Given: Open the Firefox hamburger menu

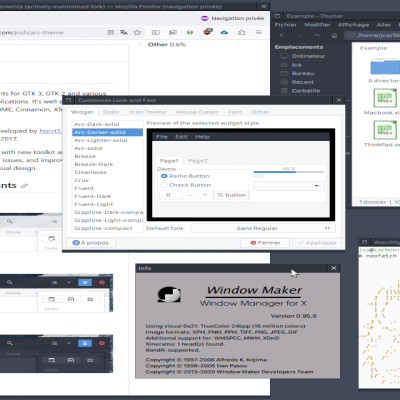Looking at the screenshot, I should (258, 32).
